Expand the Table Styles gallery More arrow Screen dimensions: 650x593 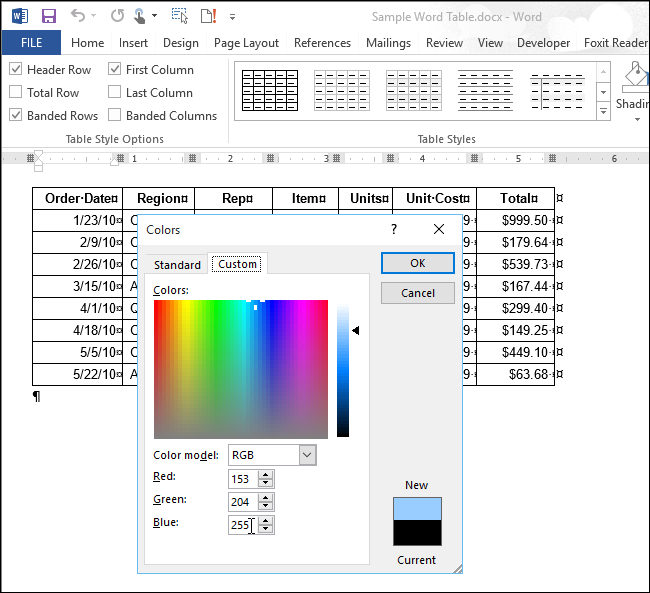tap(603, 112)
